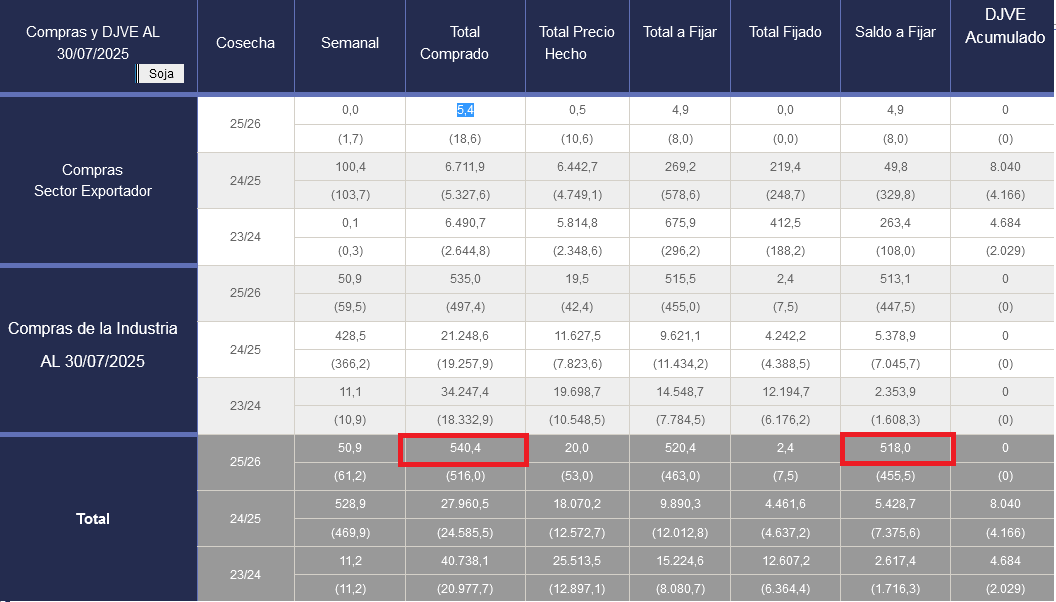Click the 269,2 Total a Fijar cell
Screen dimensions: 1056x602
click(680, 166)
